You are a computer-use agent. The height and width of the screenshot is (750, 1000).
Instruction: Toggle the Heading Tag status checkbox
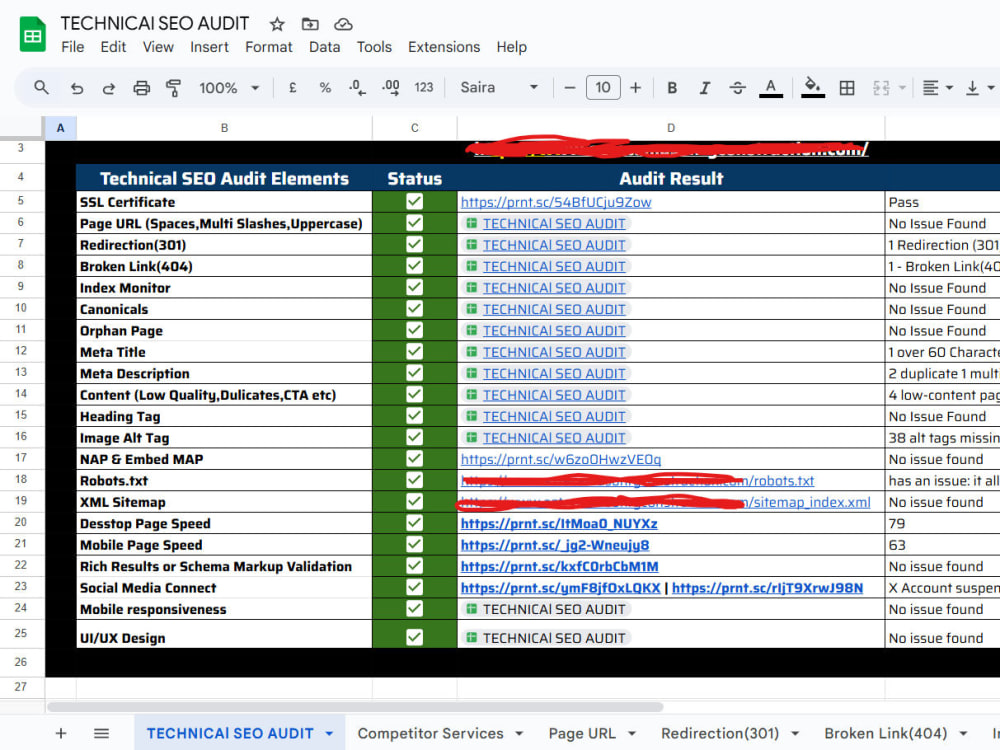pyautogui.click(x=415, y=416)
